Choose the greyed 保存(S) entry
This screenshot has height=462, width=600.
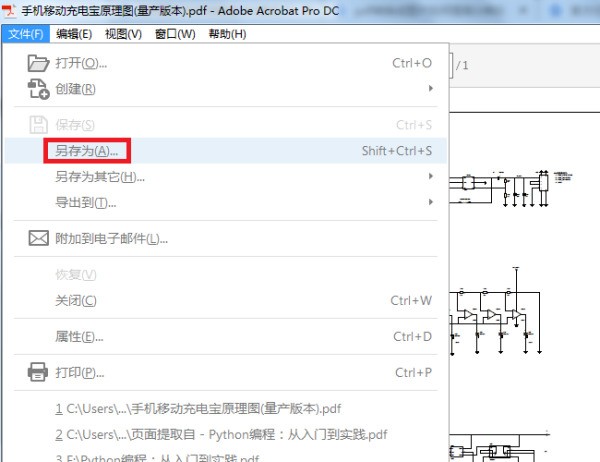226,125
